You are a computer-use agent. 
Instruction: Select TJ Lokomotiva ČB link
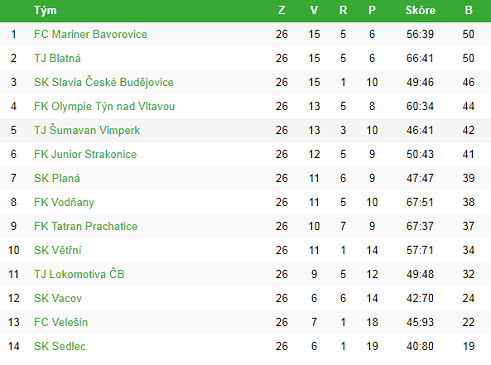click(79, 274)
